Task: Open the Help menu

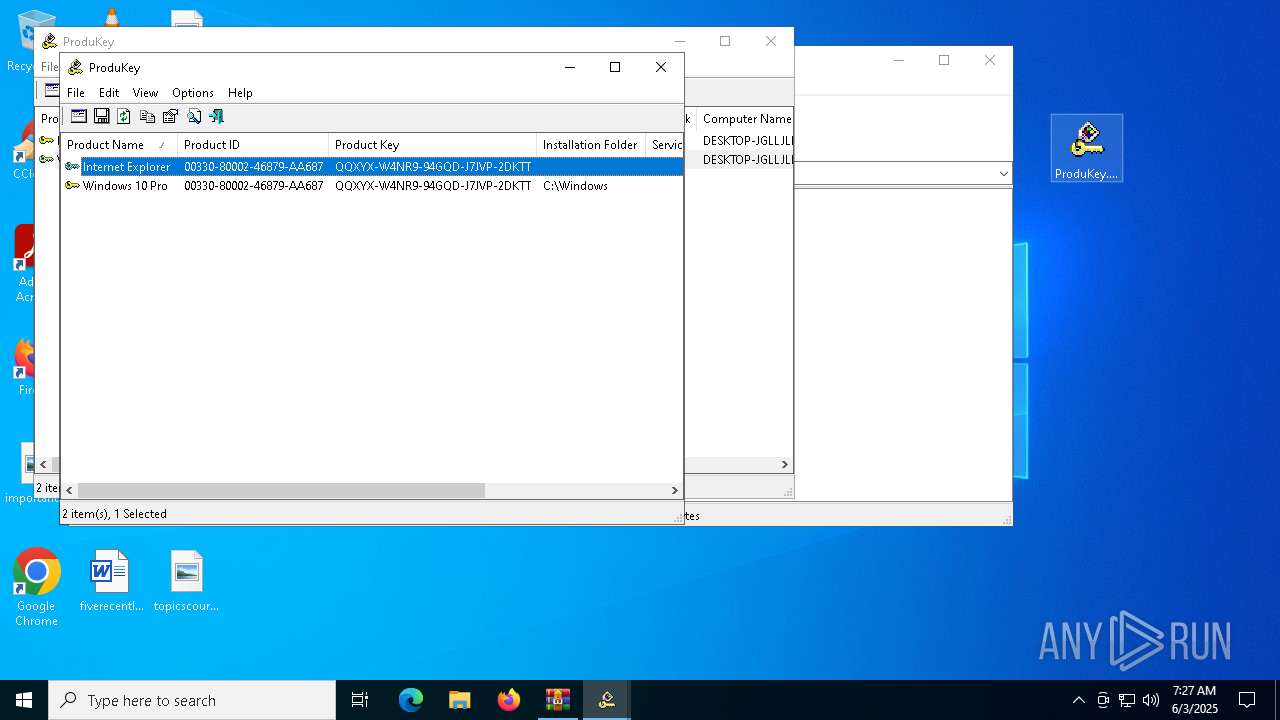Action: 240,92
